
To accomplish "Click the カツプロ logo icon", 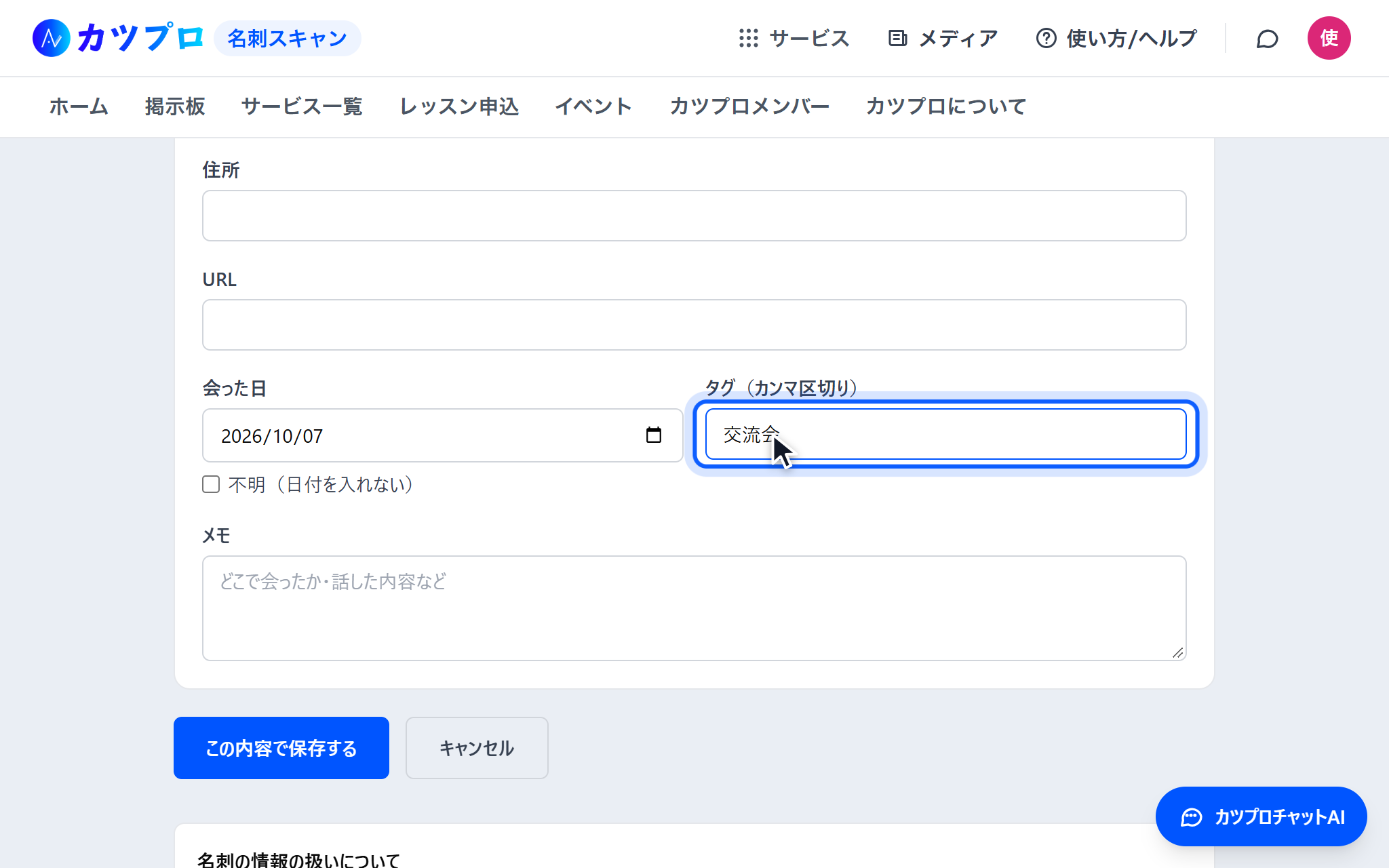I will tap(52, 38).
